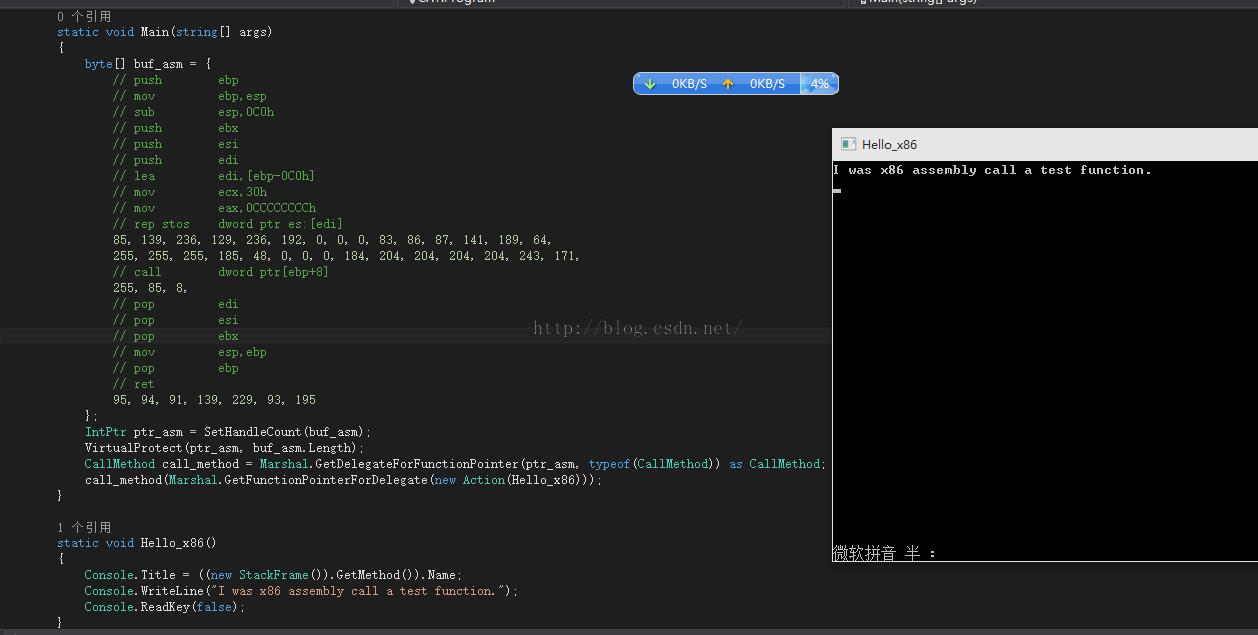The image size is (1258, 635).
Task: Click the "byte[] buf_asm = {" line
Action: pos(148,64)
